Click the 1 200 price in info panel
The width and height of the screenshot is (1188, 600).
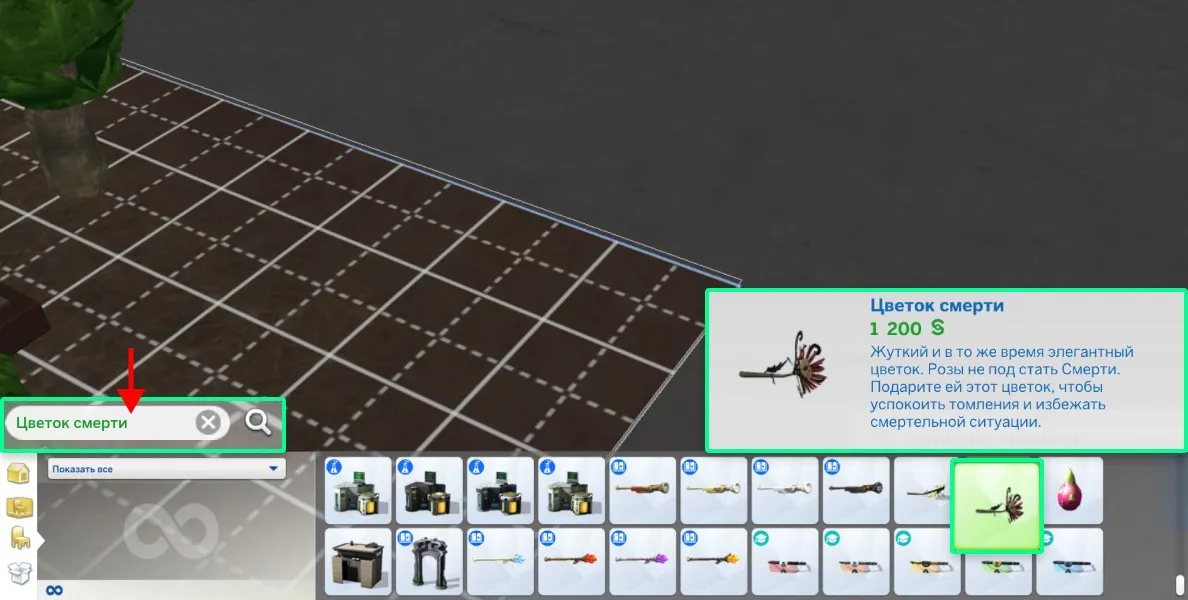[x=907, y=329]
